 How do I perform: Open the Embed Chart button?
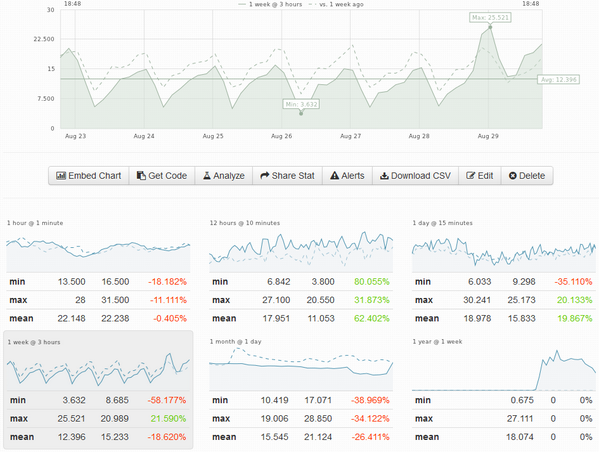89,176
